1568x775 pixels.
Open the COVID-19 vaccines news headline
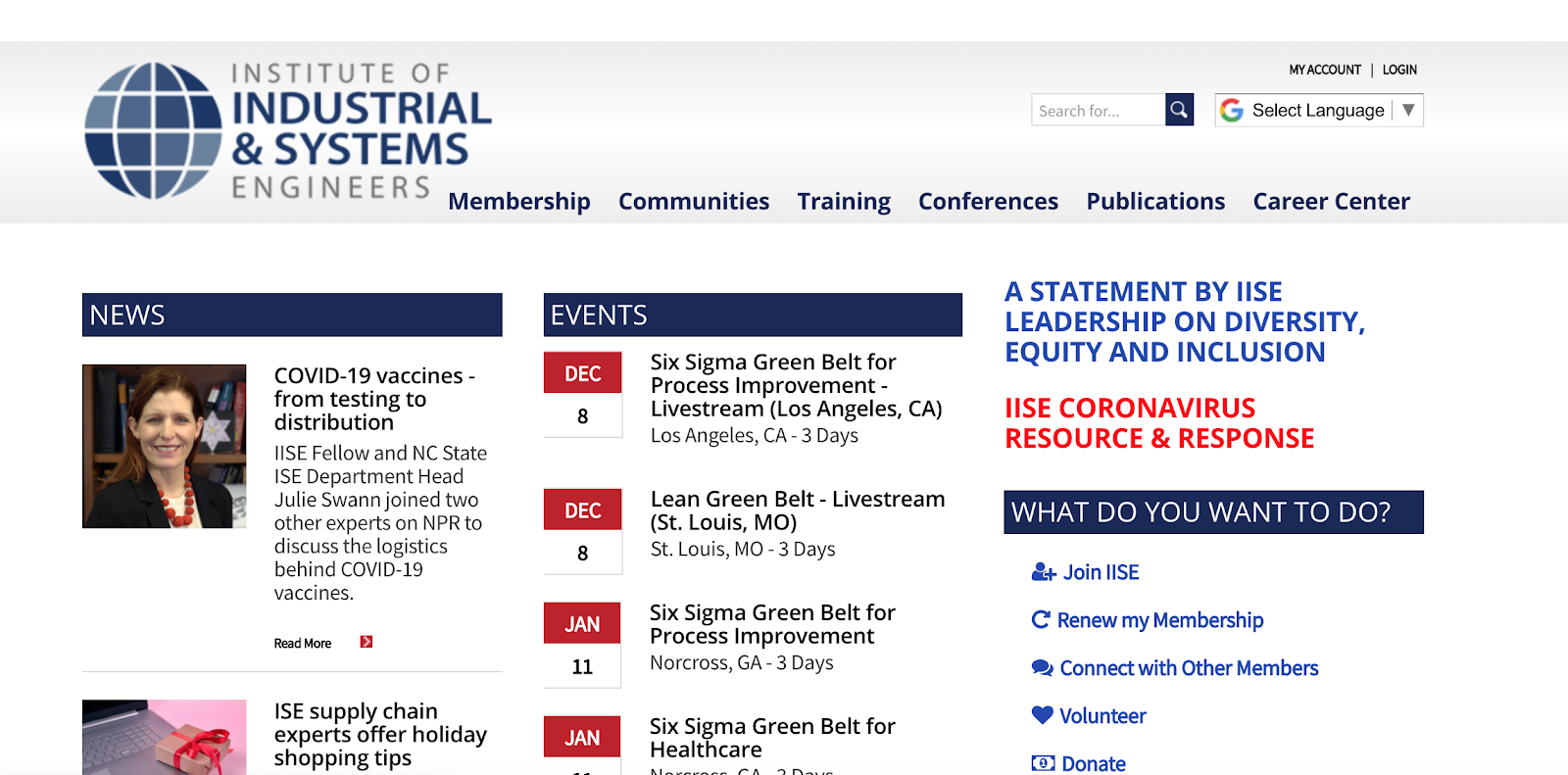point(374,399)
